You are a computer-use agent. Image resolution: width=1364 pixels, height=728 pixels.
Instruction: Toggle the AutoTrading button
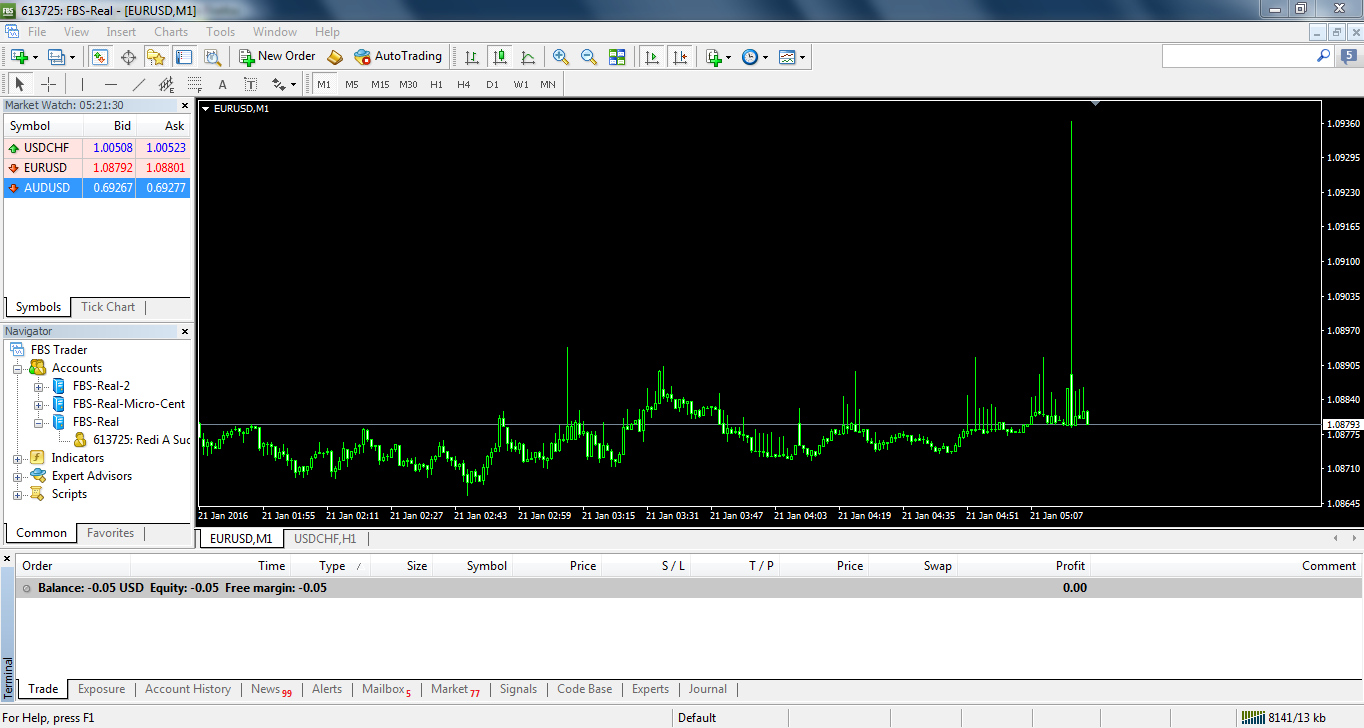coord(398,57)
